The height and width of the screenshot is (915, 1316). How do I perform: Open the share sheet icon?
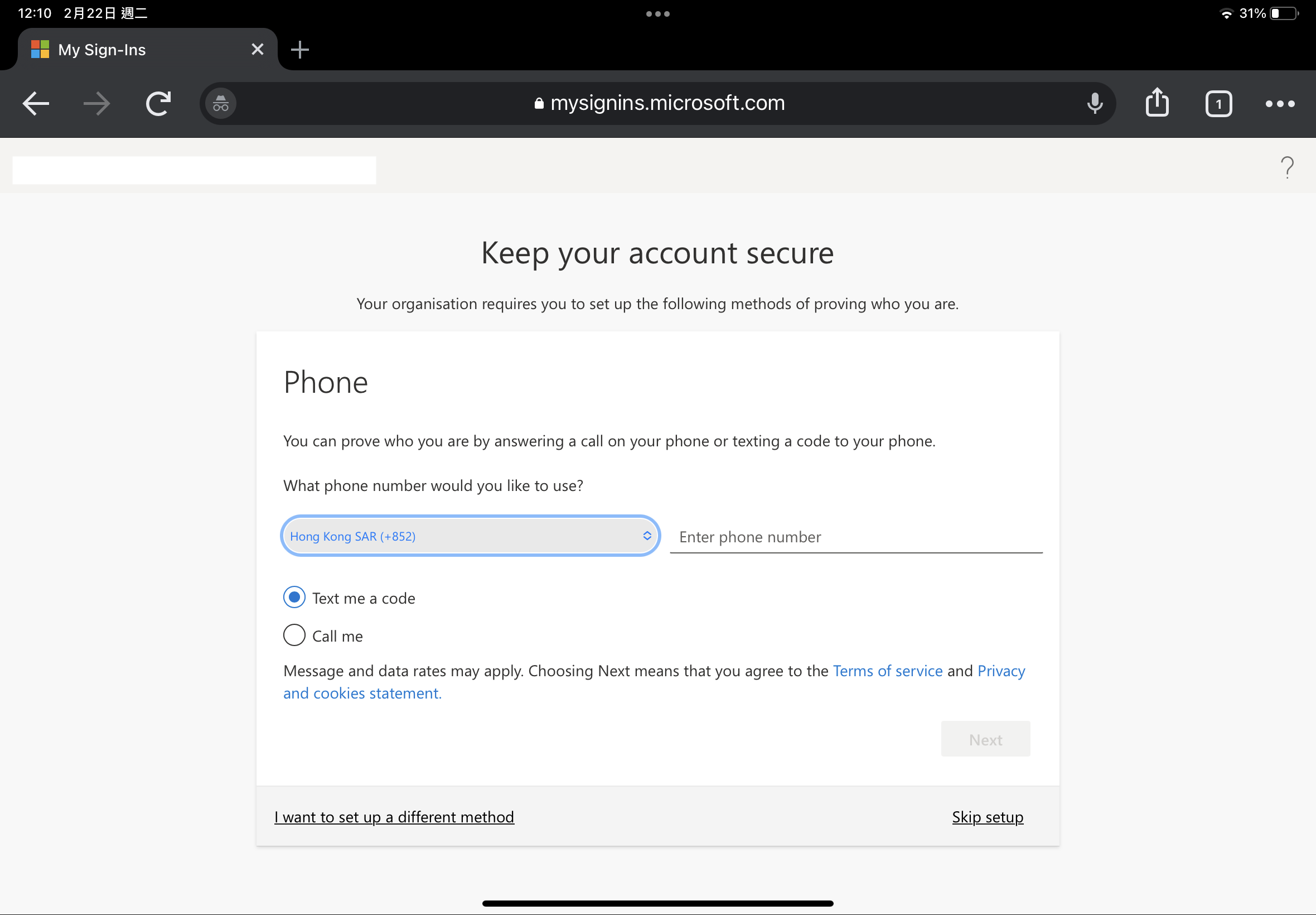(x=1157, y=103)
